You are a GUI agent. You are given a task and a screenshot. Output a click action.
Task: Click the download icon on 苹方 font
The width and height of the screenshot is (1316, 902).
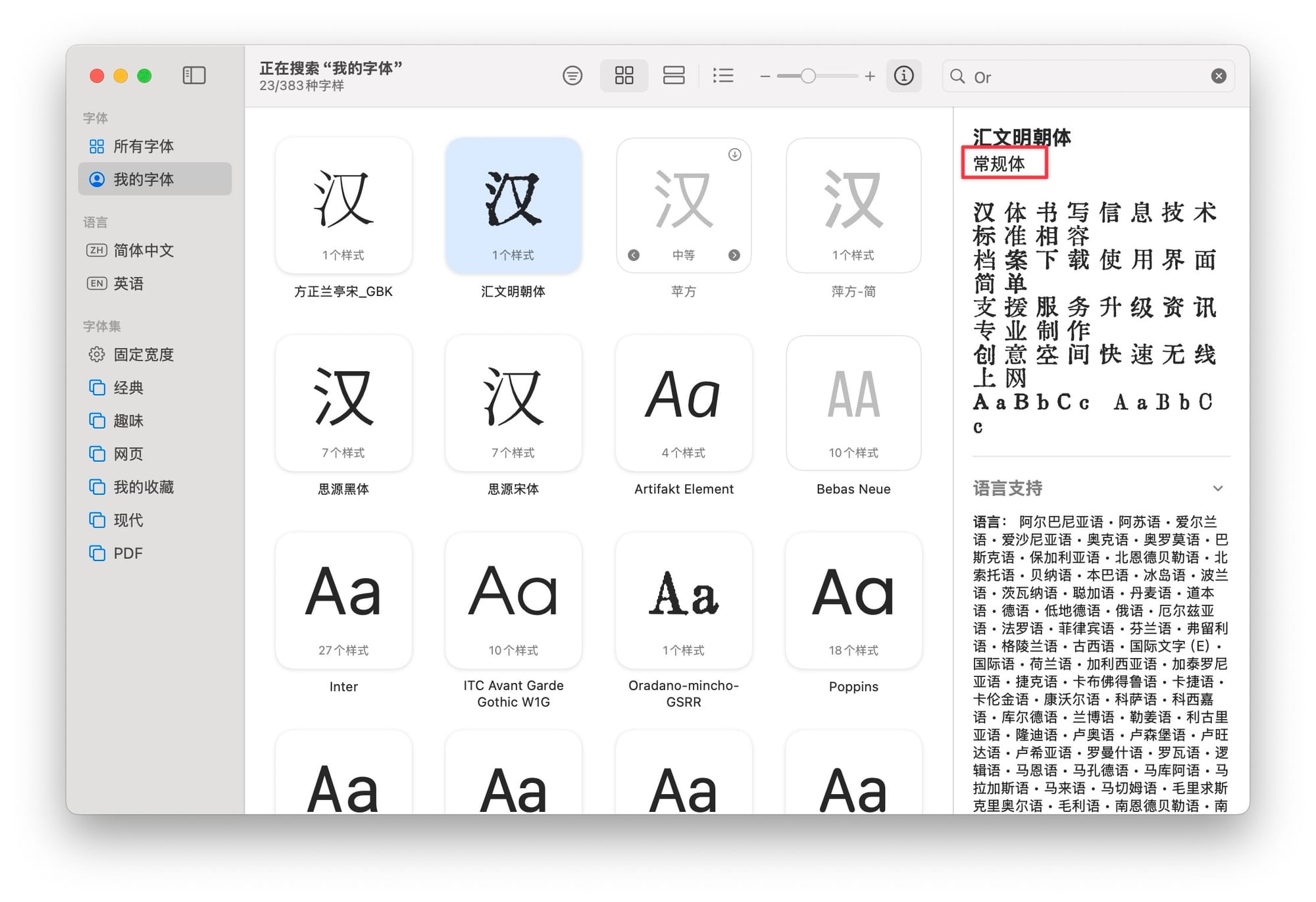(x=735, y=155)
